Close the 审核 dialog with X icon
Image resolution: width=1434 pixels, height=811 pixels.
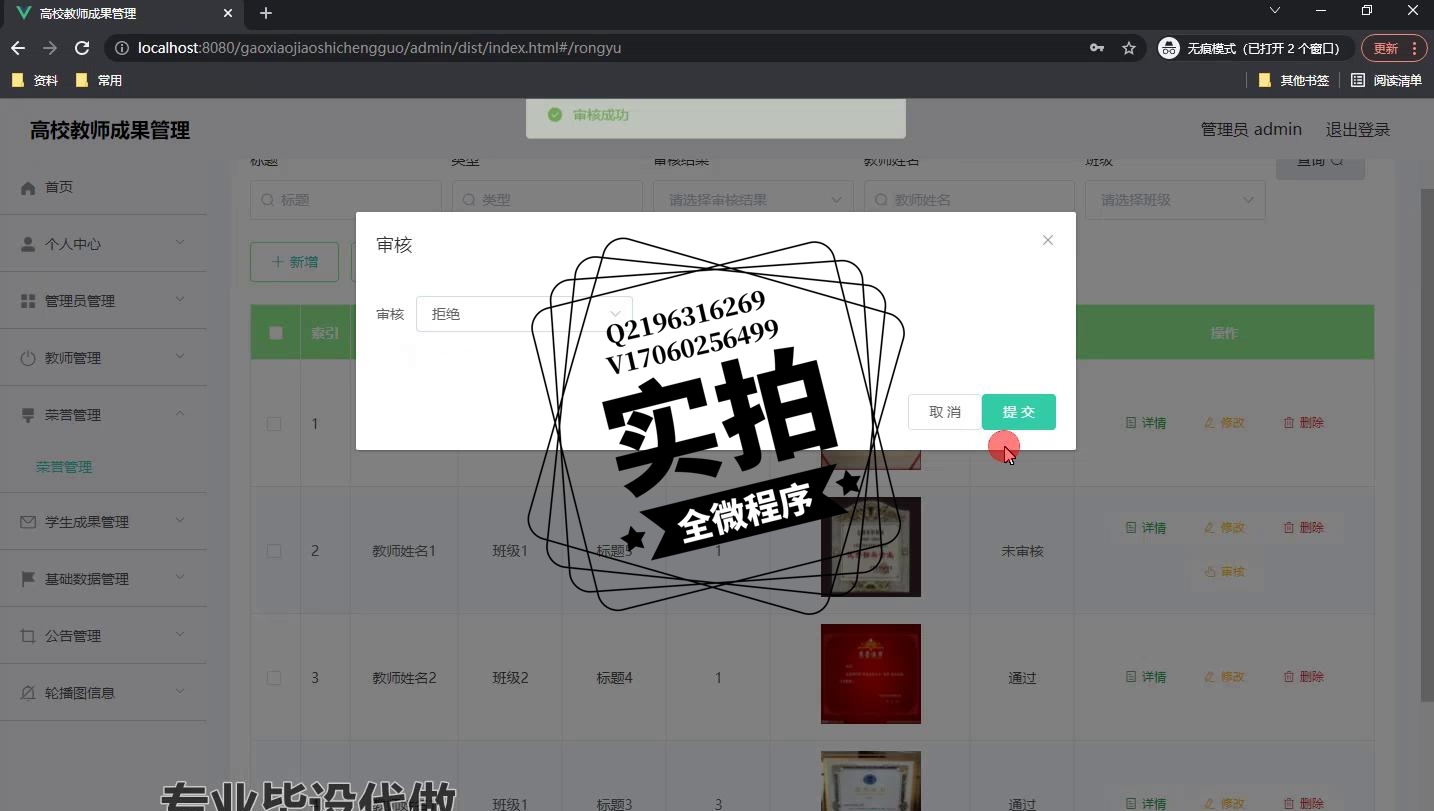click(1047, 240)
